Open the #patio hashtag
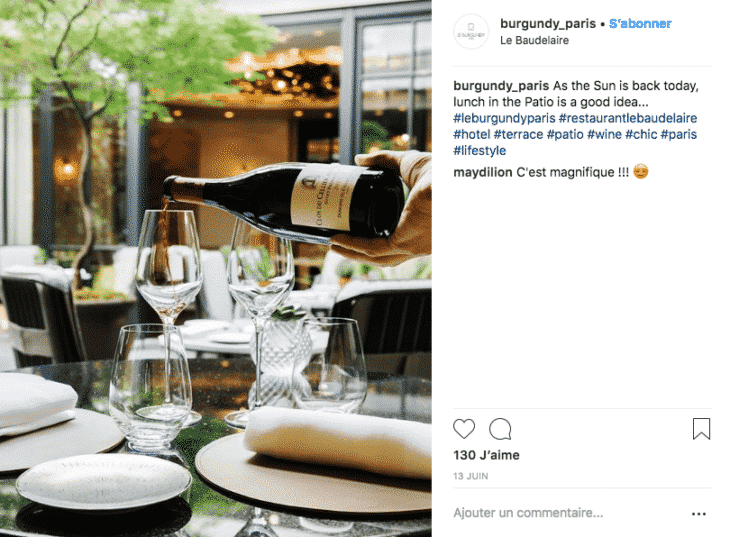 coord(565,134)
